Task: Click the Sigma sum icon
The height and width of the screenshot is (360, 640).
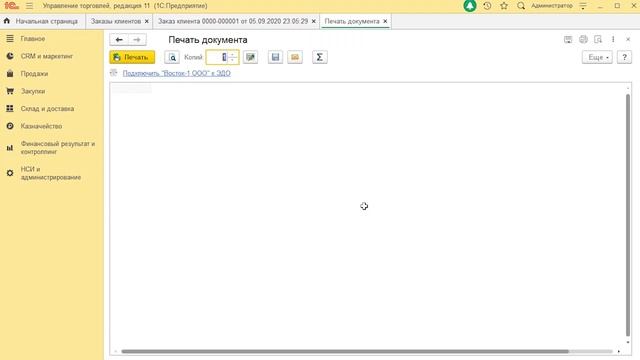Action: pyautogui.click(x=320, y=57)
